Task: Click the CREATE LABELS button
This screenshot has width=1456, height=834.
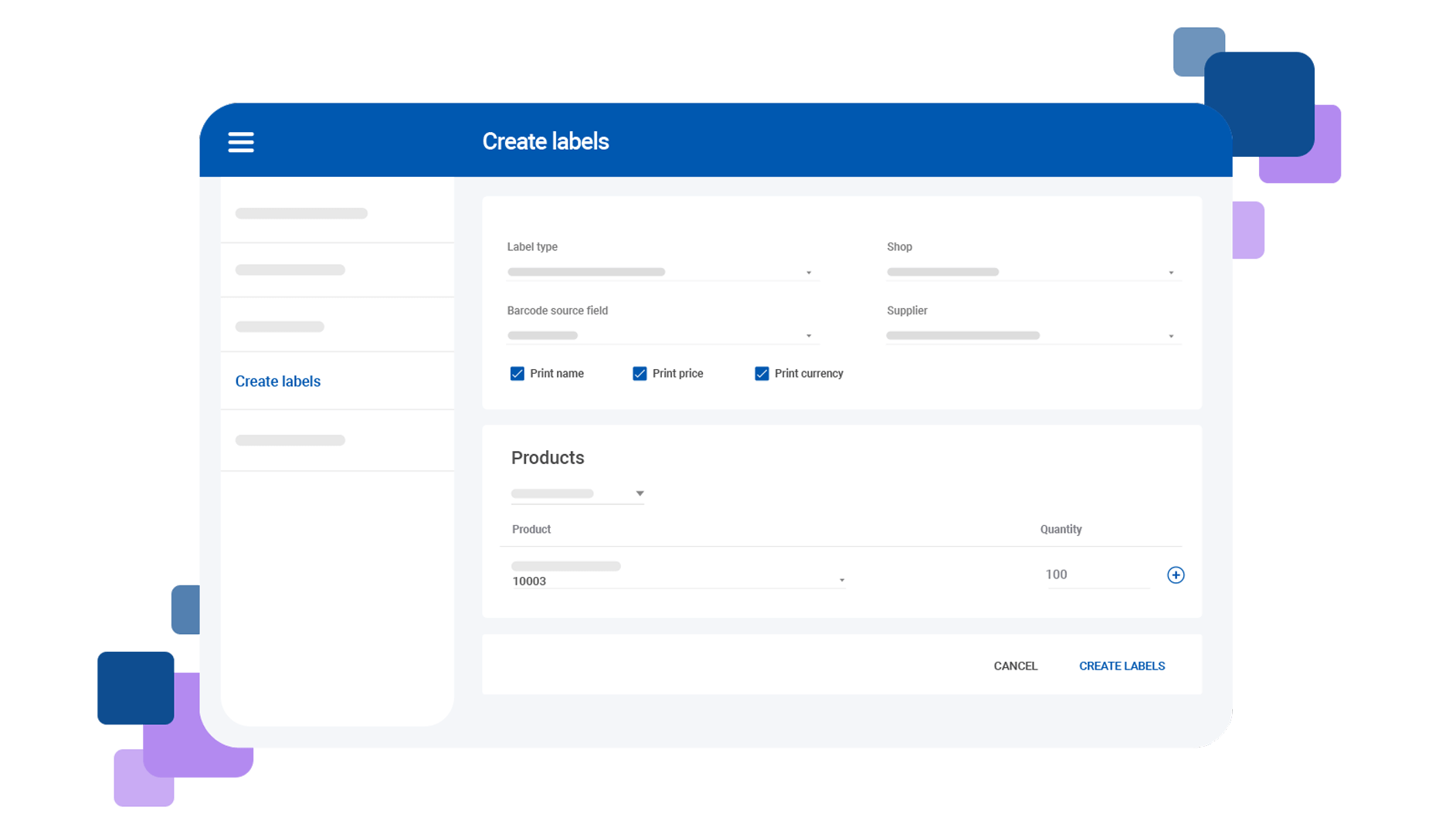Action: point(1122,666)
